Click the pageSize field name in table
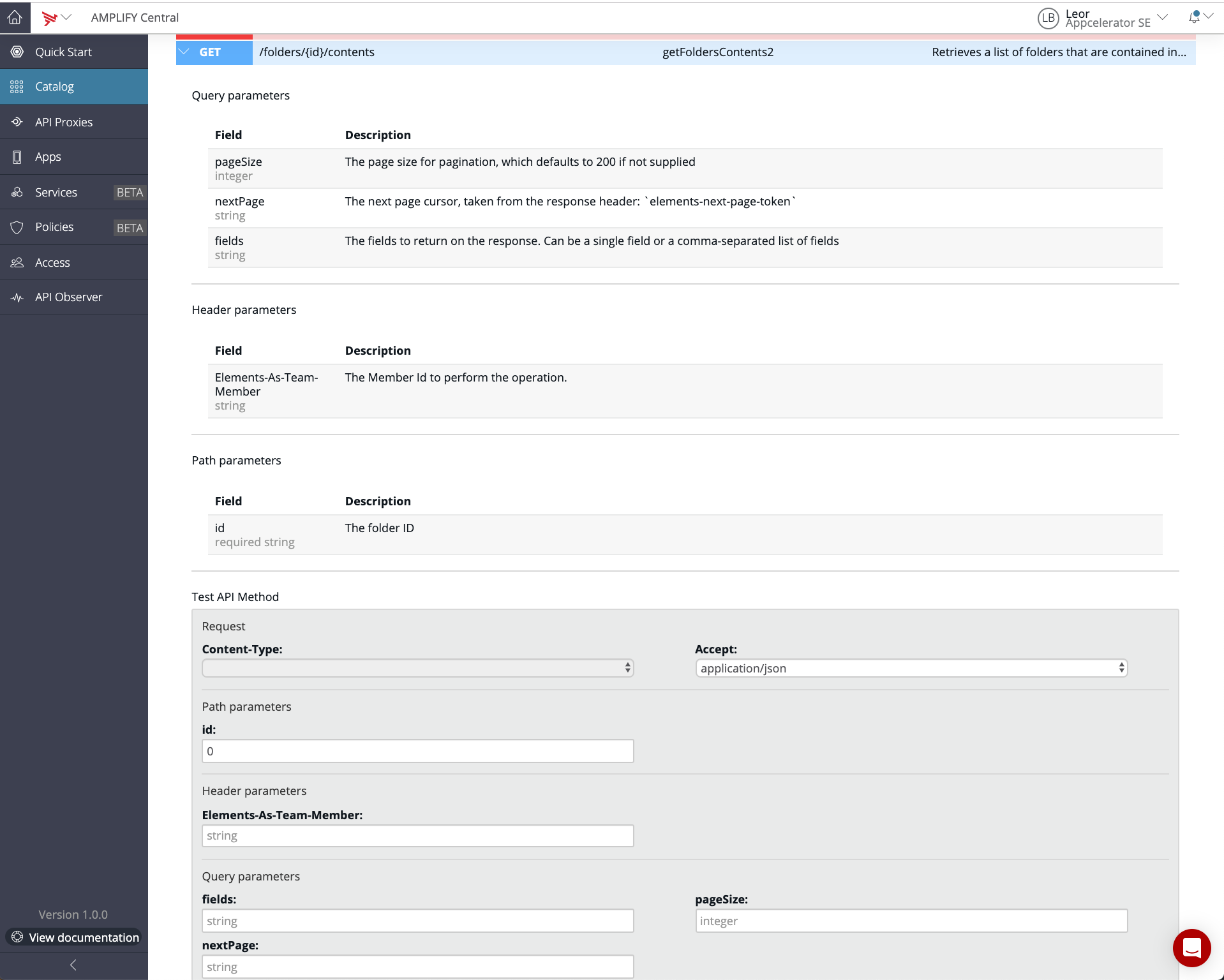Viewport: 1224px width, 980px height. (x=239, y=162)
